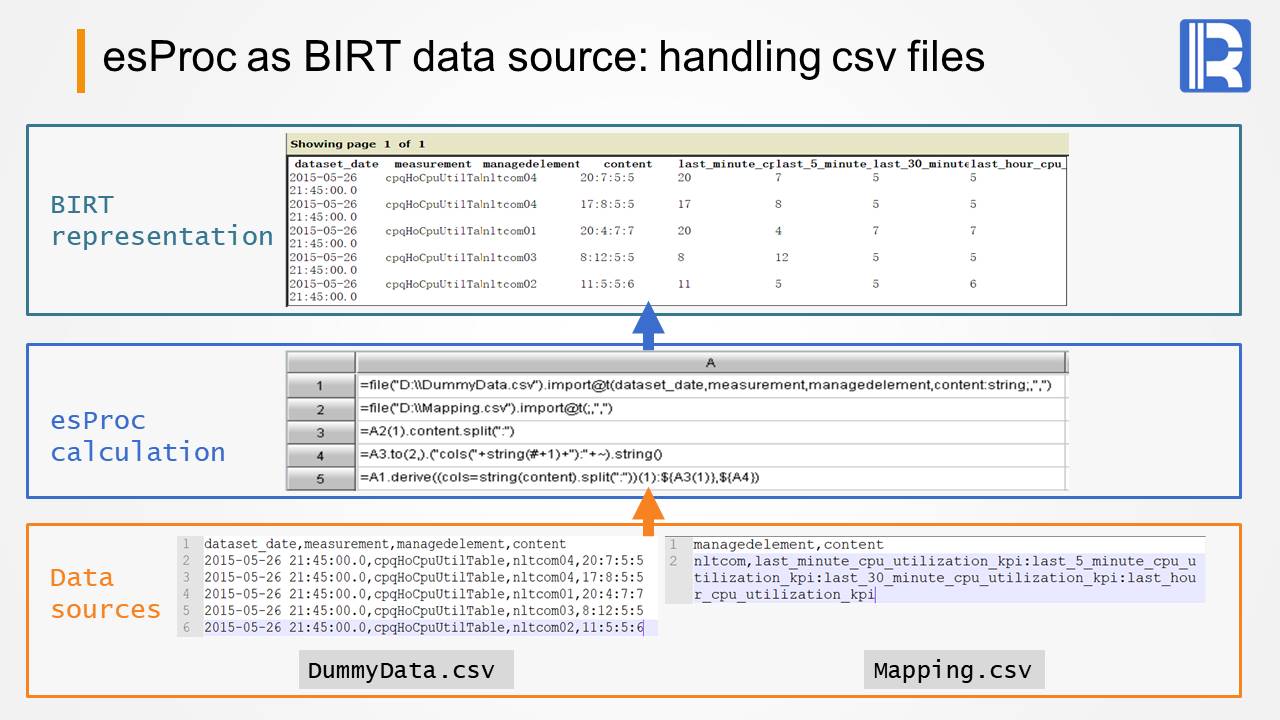1280x720 pixels.
Task: Click the cell with the A1.derive formula
Action: pyautogui.click(x=560, y=478)
